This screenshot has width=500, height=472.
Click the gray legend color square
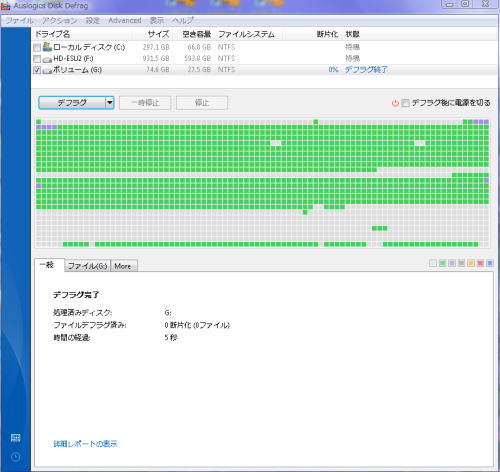pos(461,263)
